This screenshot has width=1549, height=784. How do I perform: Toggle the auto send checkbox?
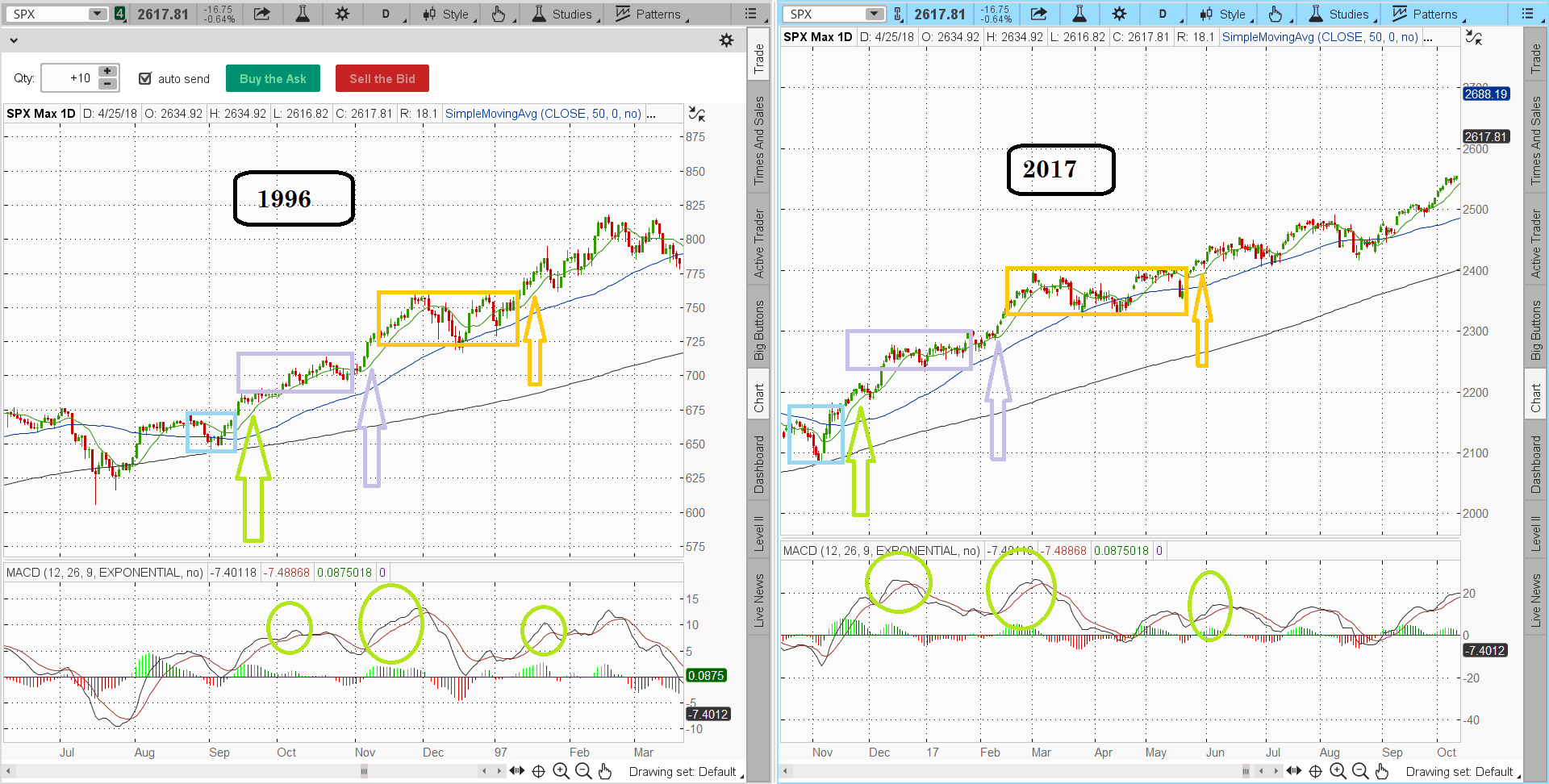pyautogui.click(x=145, y=78)
